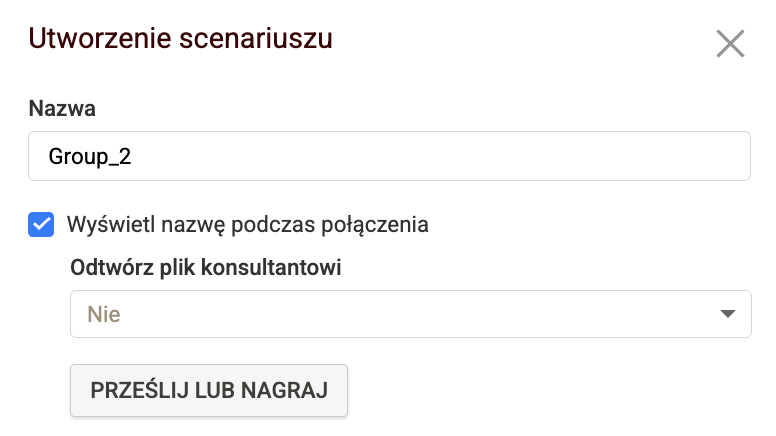Click into the Nazwa input field

point(389,156)
